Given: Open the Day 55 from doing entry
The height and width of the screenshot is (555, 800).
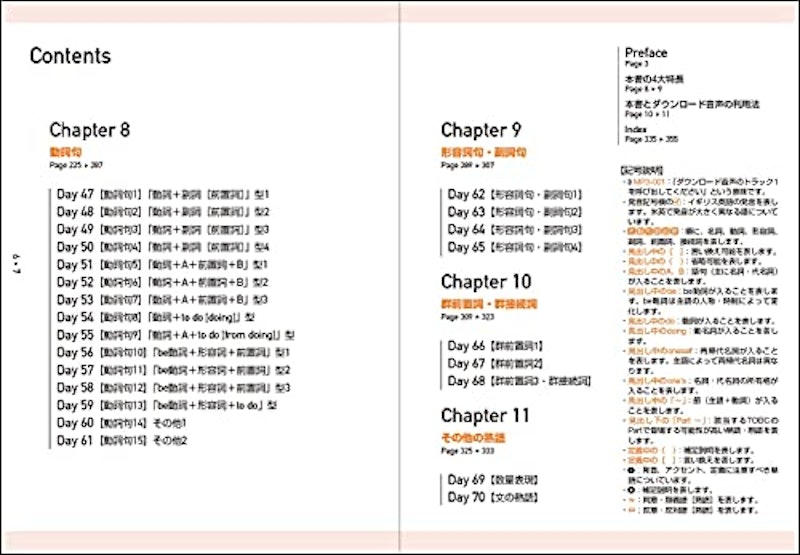Looking at the screenshot, I should tap(176, 335).
